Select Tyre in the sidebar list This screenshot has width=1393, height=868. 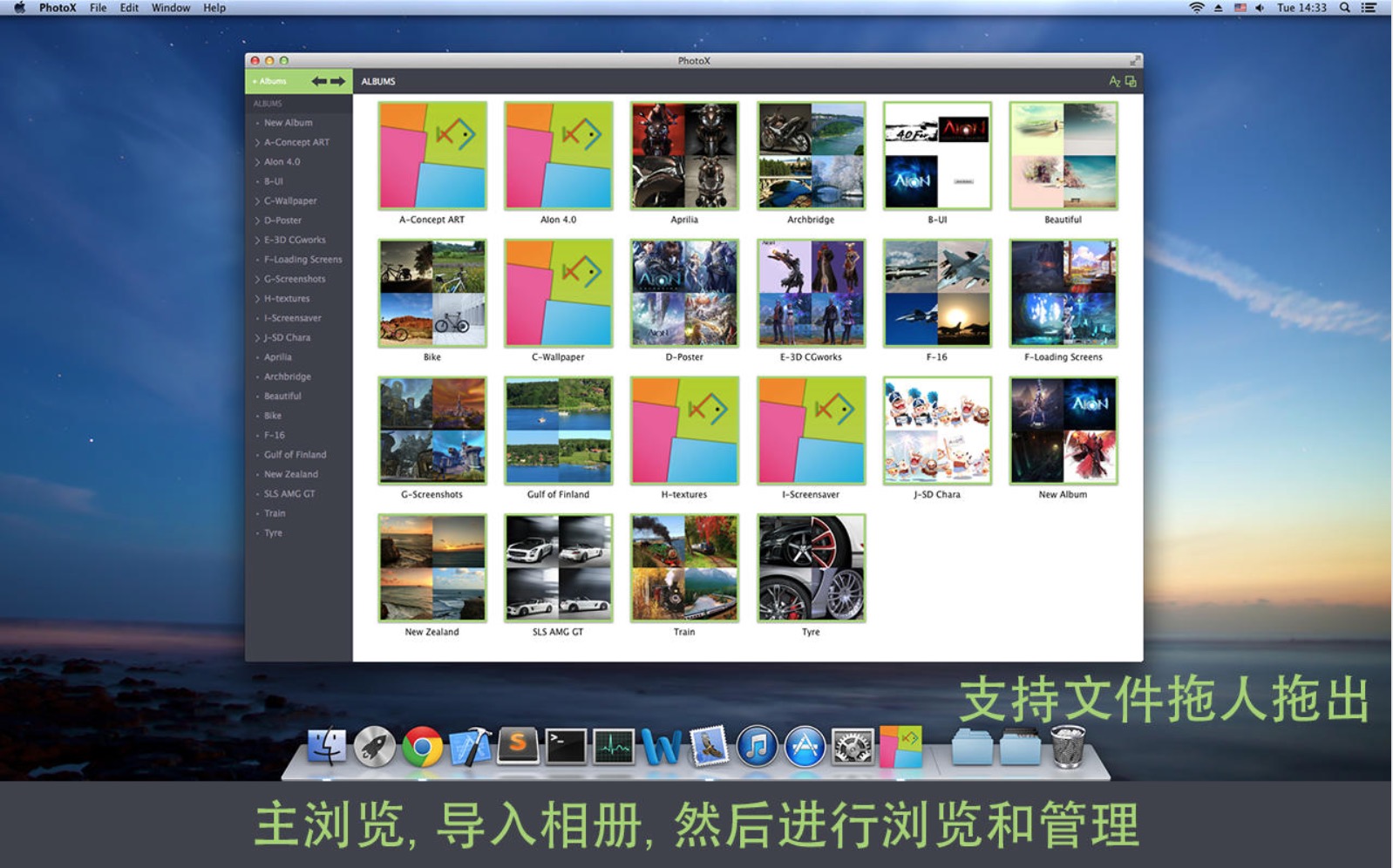(x=274, y=532)
